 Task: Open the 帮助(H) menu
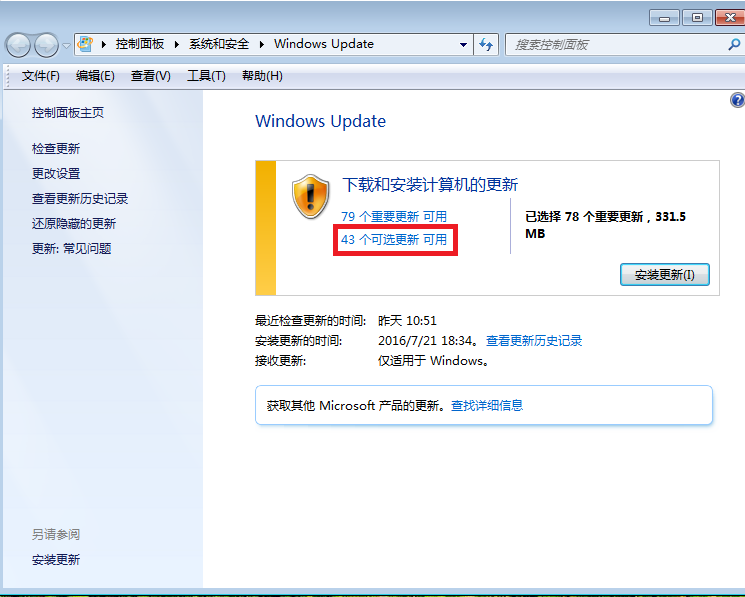click(x=262, y=76)
